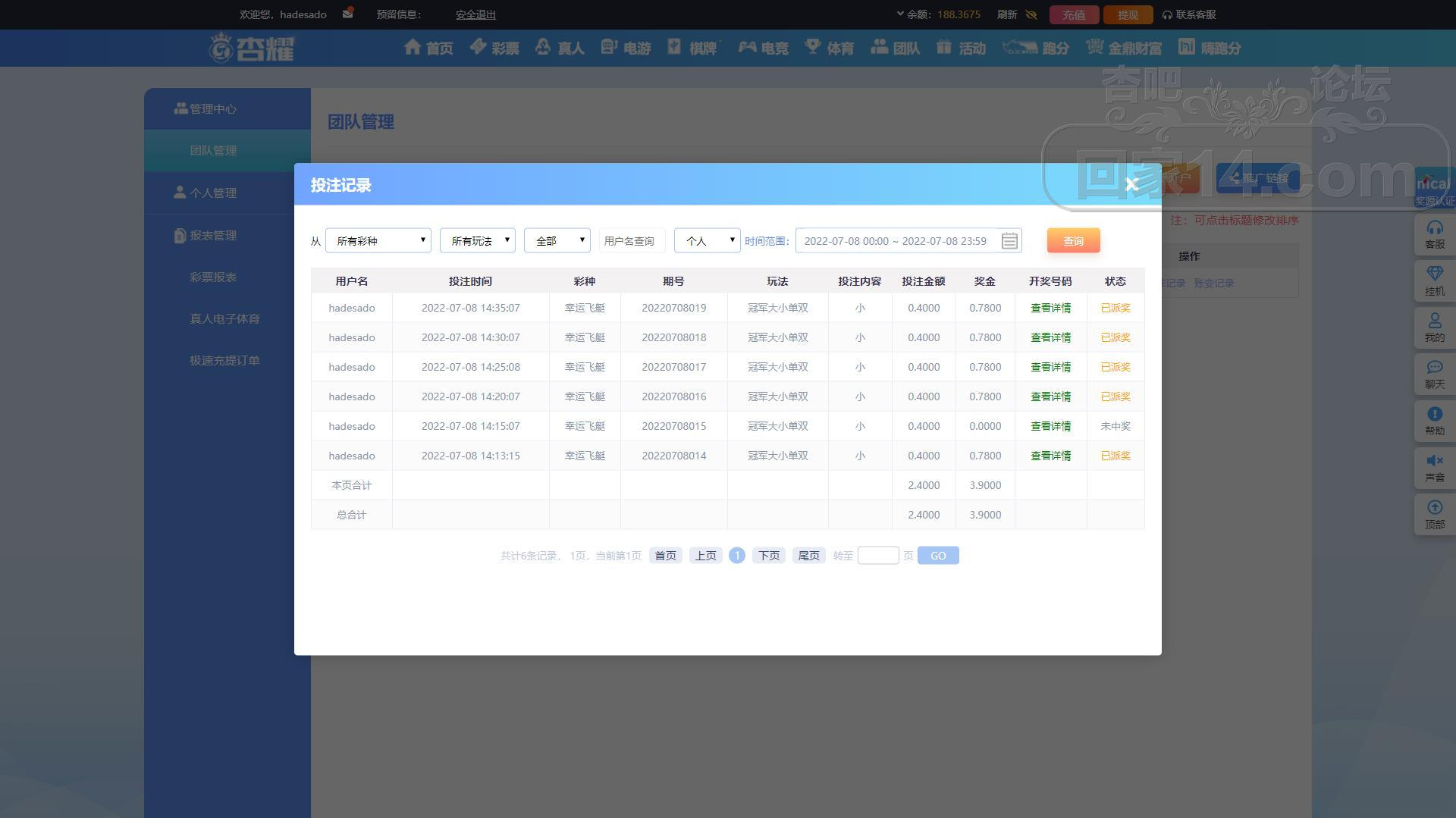Toggle 声音 mute icon in sidebar

coord(1435,468)
